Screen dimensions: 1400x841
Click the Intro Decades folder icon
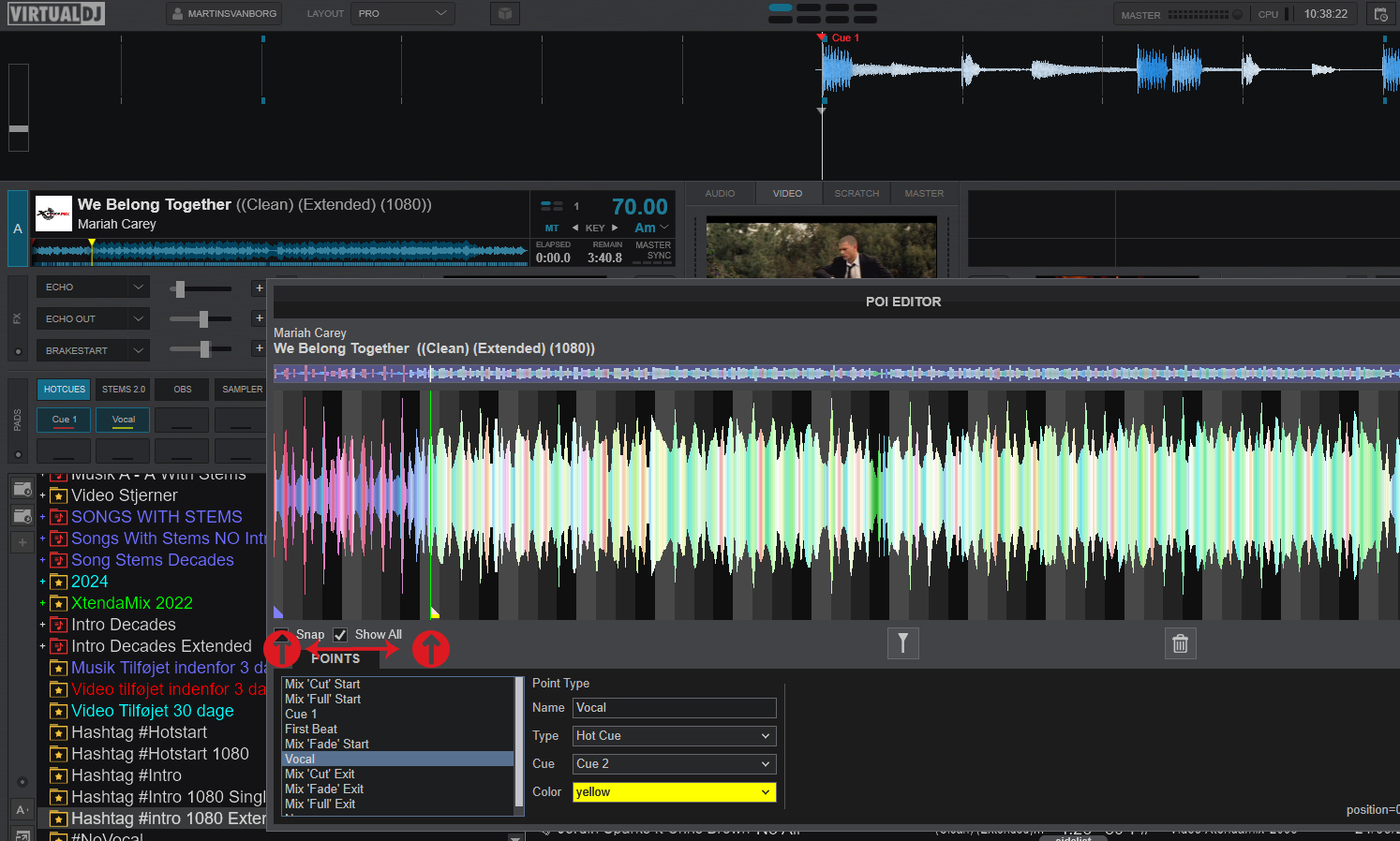[58, 625]
